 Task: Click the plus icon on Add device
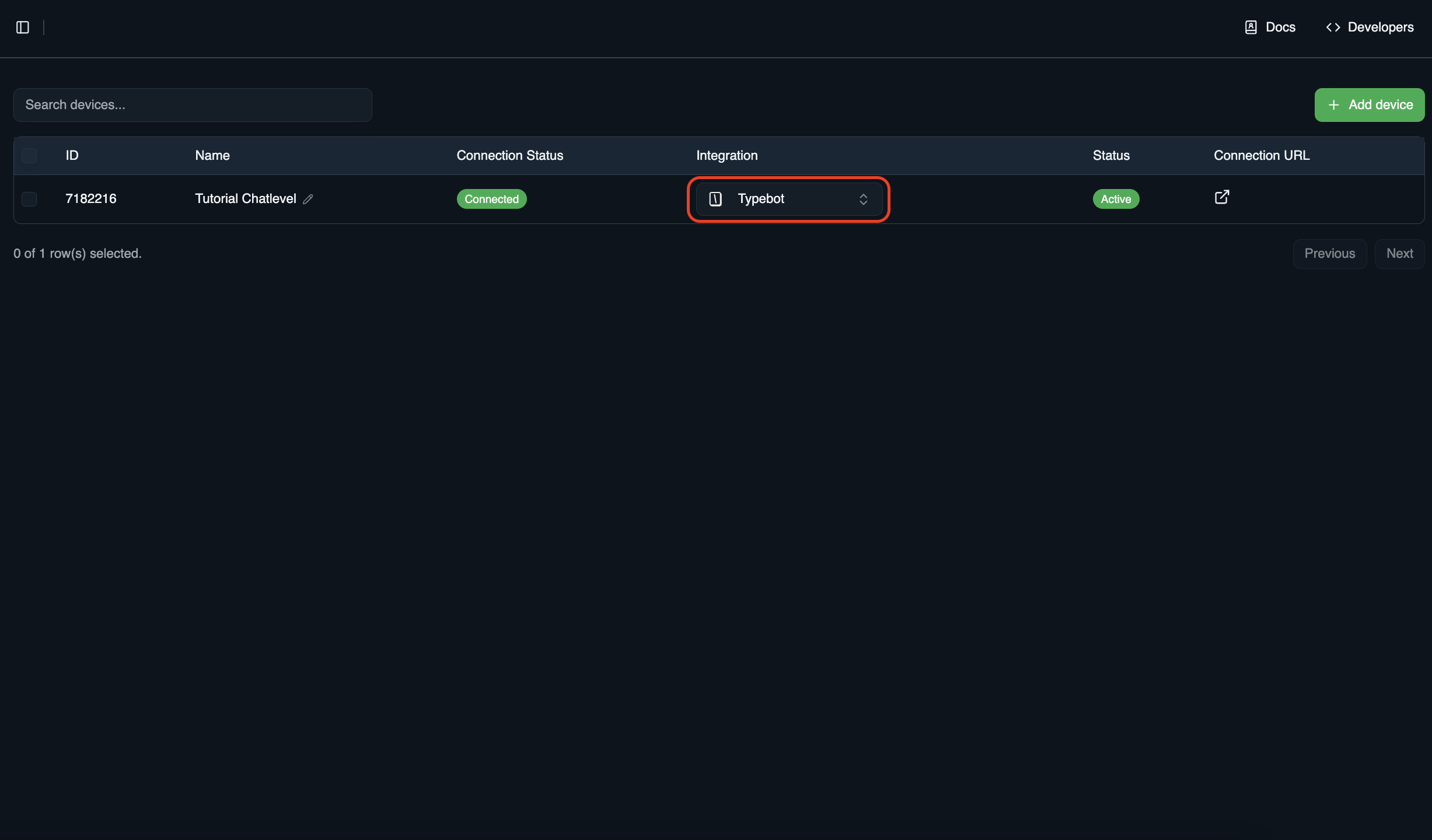pyautogui.click(x=1333, y=105)
